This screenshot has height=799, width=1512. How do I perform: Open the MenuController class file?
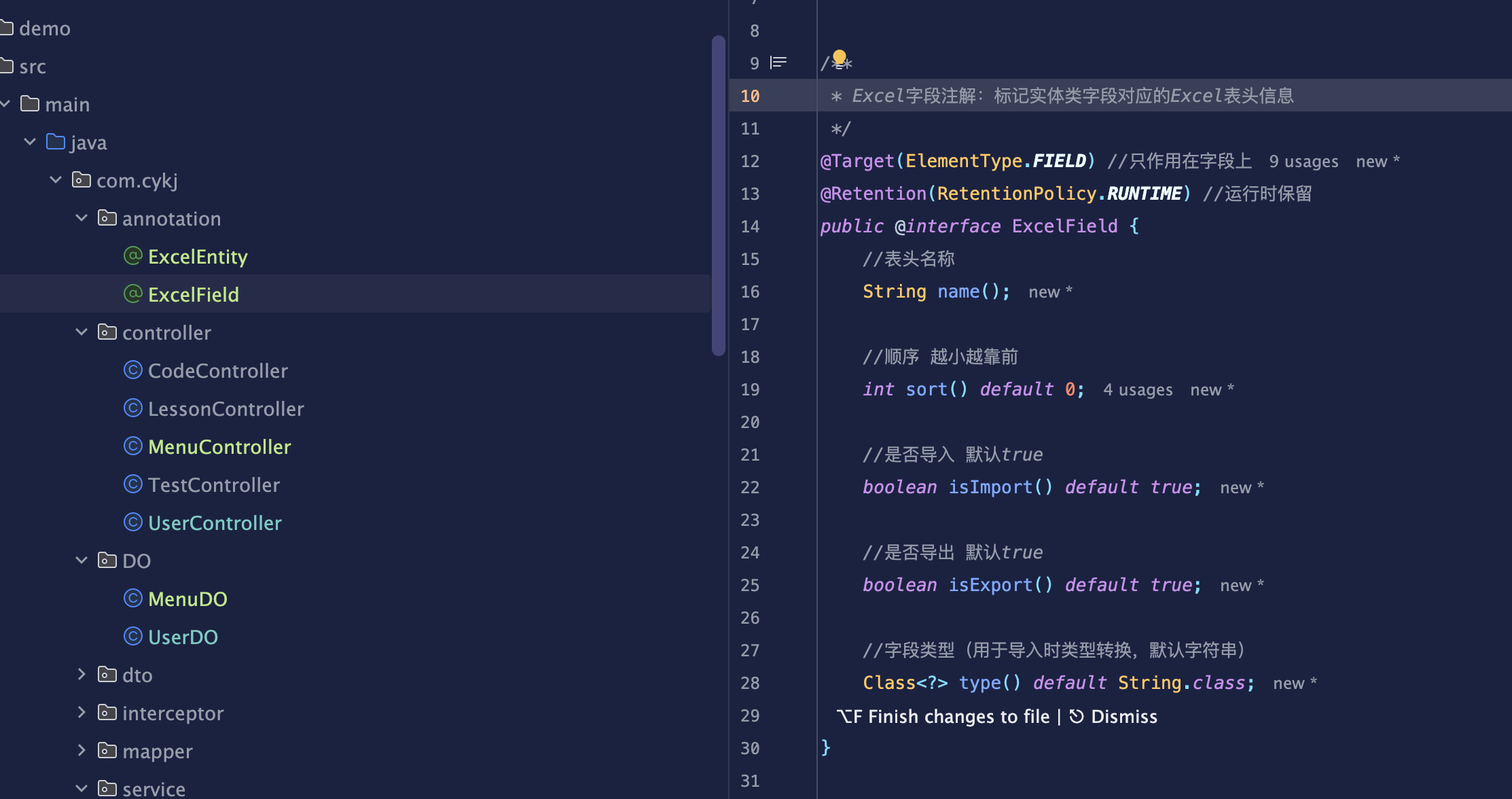pos(219,447)
